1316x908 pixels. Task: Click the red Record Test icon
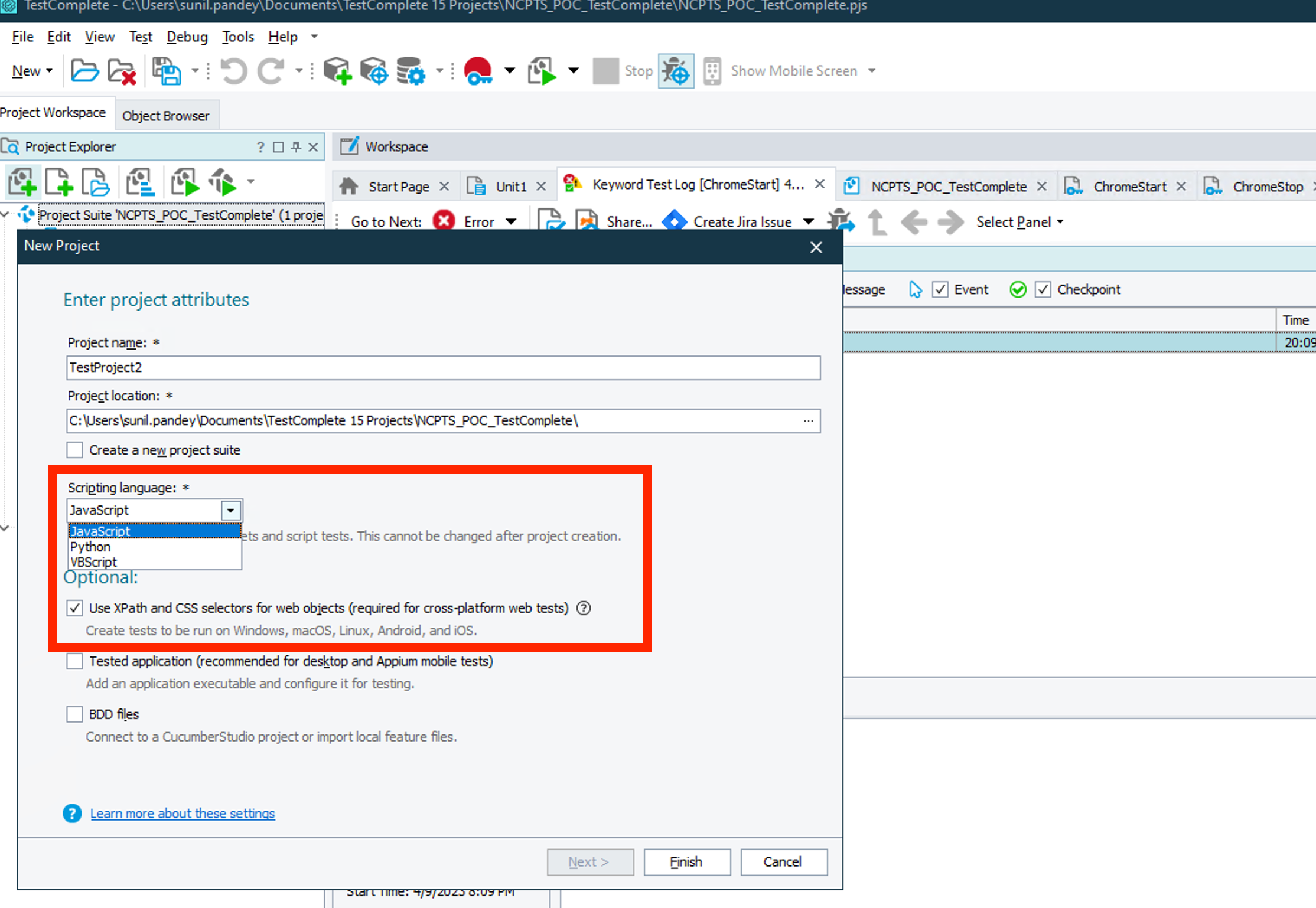478,71
